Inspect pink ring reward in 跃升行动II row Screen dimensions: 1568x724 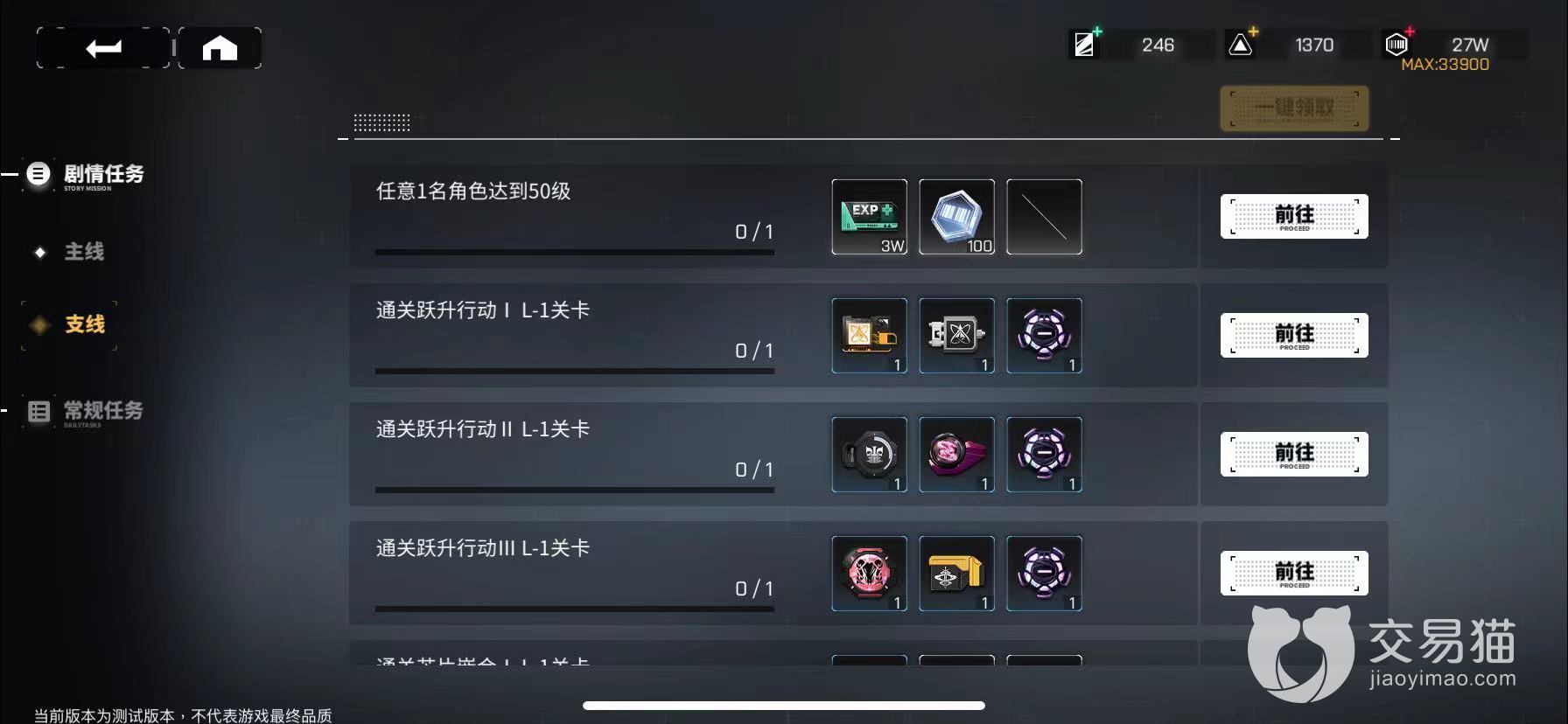coord(956,455)
